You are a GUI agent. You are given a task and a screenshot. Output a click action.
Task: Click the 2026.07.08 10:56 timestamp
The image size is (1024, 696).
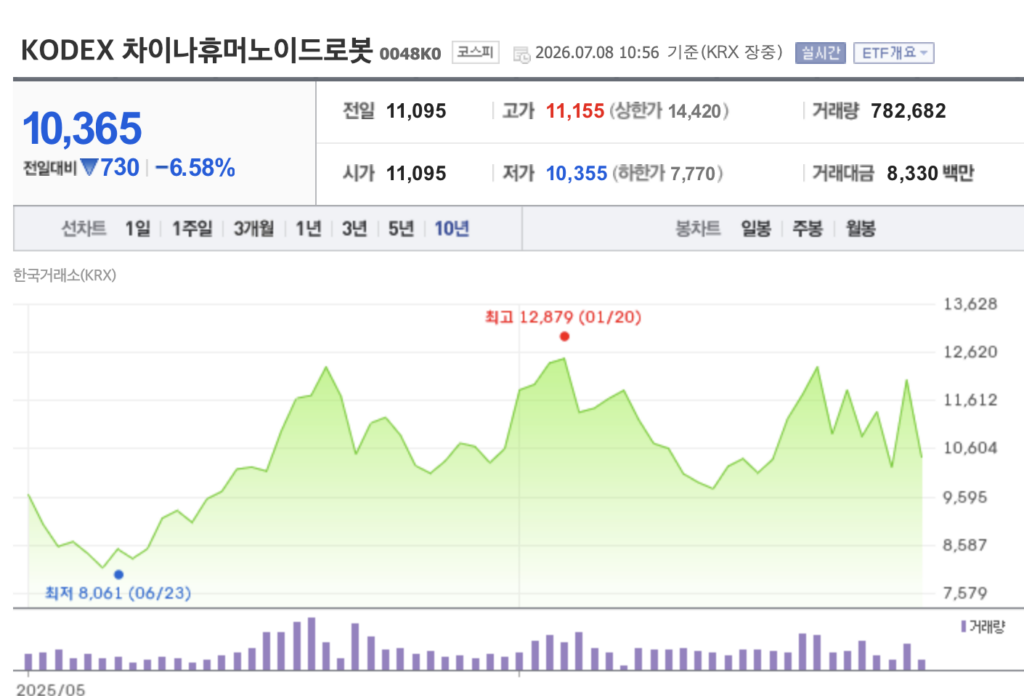[597, 53]
